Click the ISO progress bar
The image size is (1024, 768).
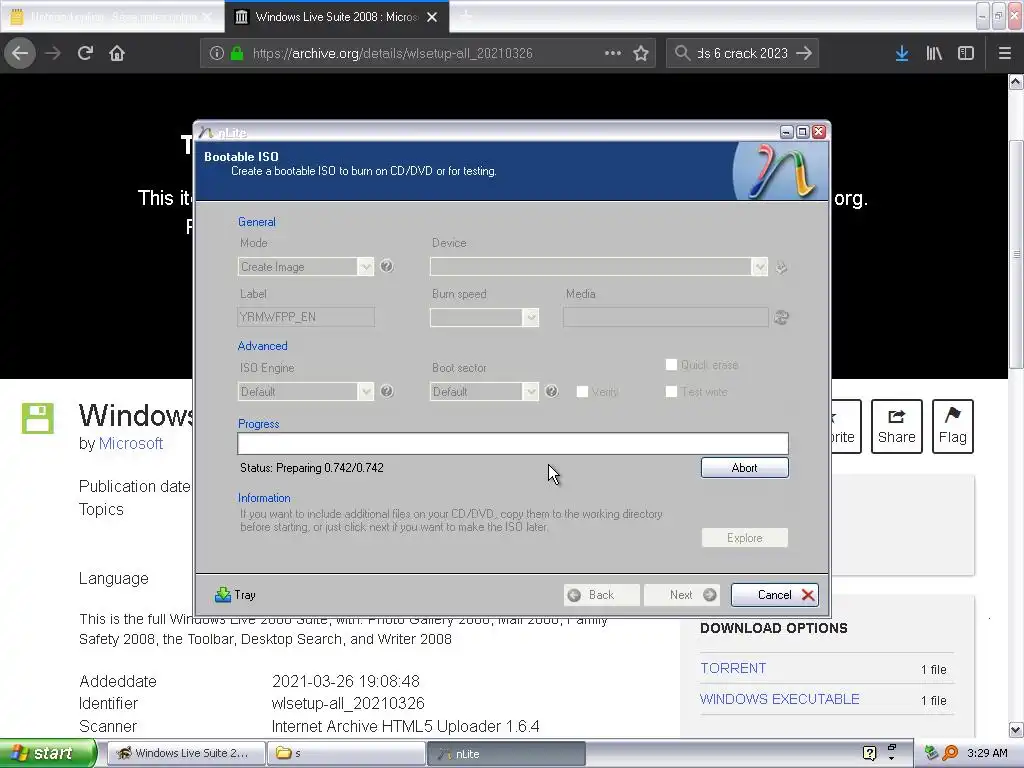(513, 443)
